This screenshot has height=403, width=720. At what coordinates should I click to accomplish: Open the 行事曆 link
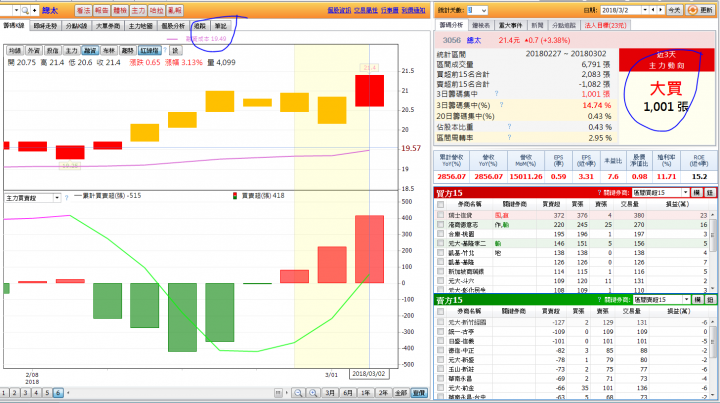click(x=389, y=10)
